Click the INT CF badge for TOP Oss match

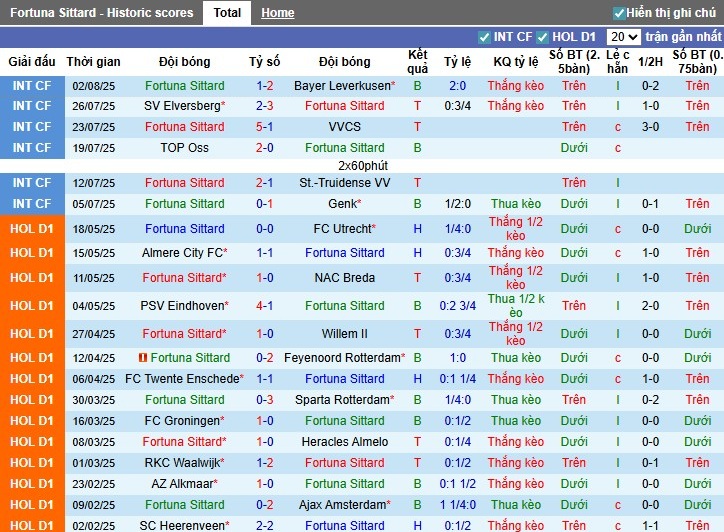pyautogui.click(x=32, y=148)
